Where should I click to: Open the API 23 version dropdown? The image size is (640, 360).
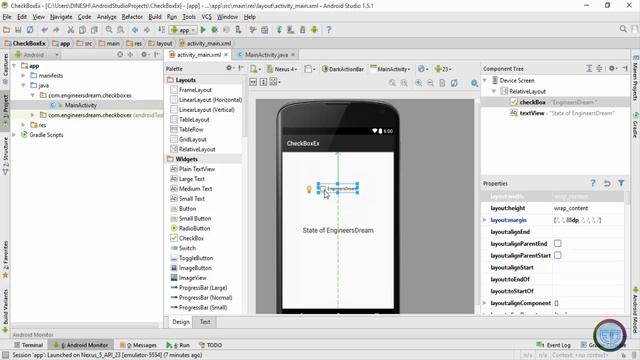443,69
